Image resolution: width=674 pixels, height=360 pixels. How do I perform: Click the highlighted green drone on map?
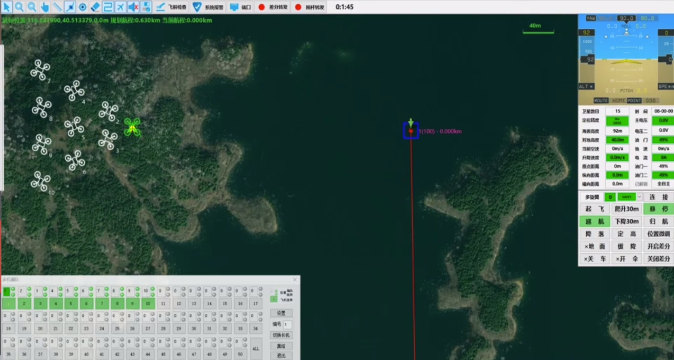pos(132,127)
